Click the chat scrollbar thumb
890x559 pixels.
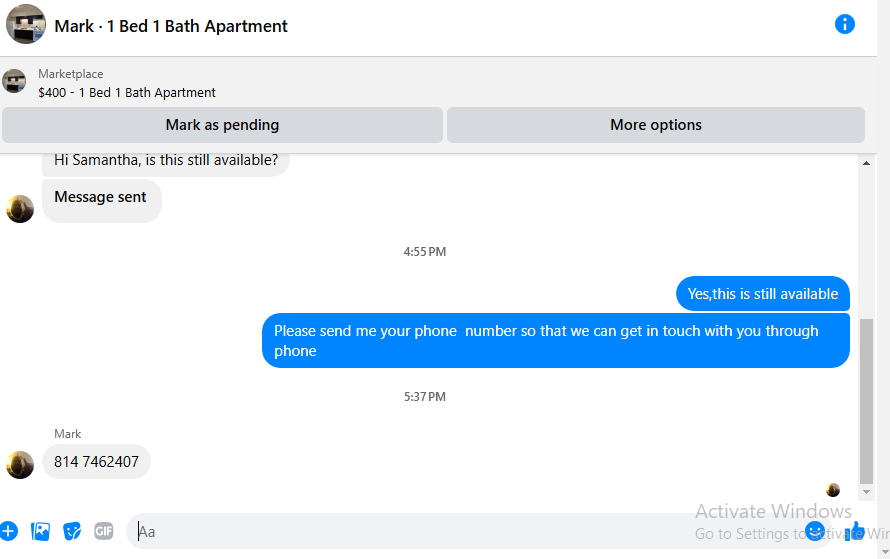click(866, 401)
